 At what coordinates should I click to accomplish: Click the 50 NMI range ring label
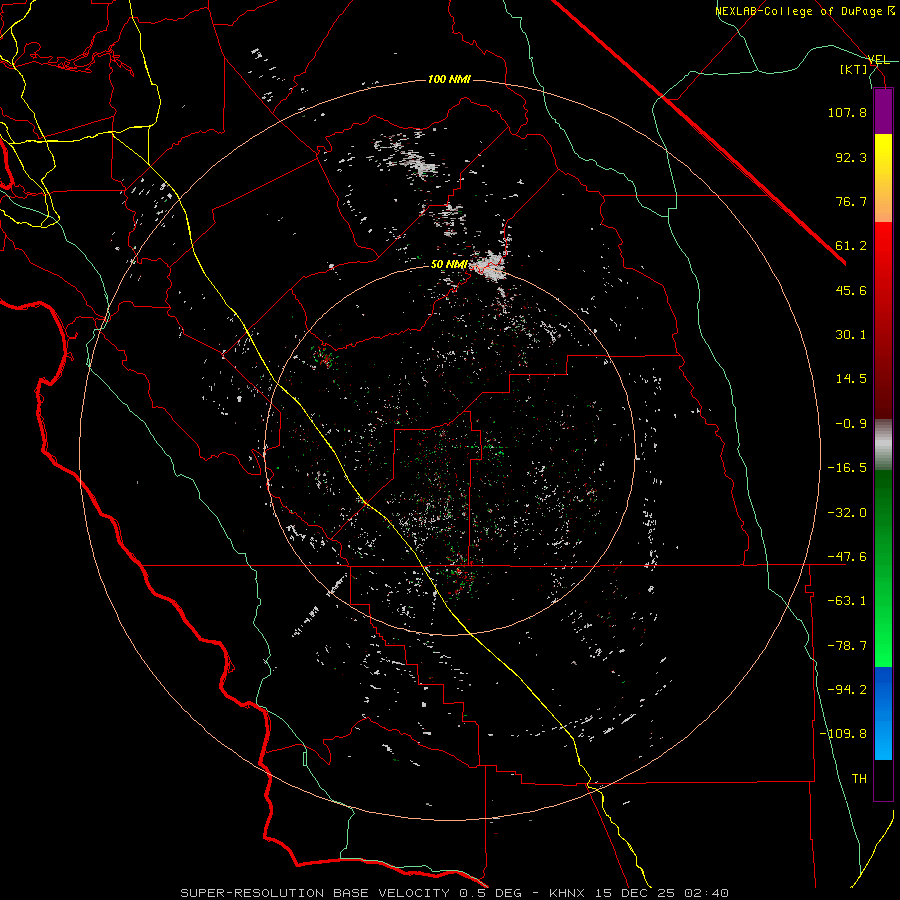point(449,264)
